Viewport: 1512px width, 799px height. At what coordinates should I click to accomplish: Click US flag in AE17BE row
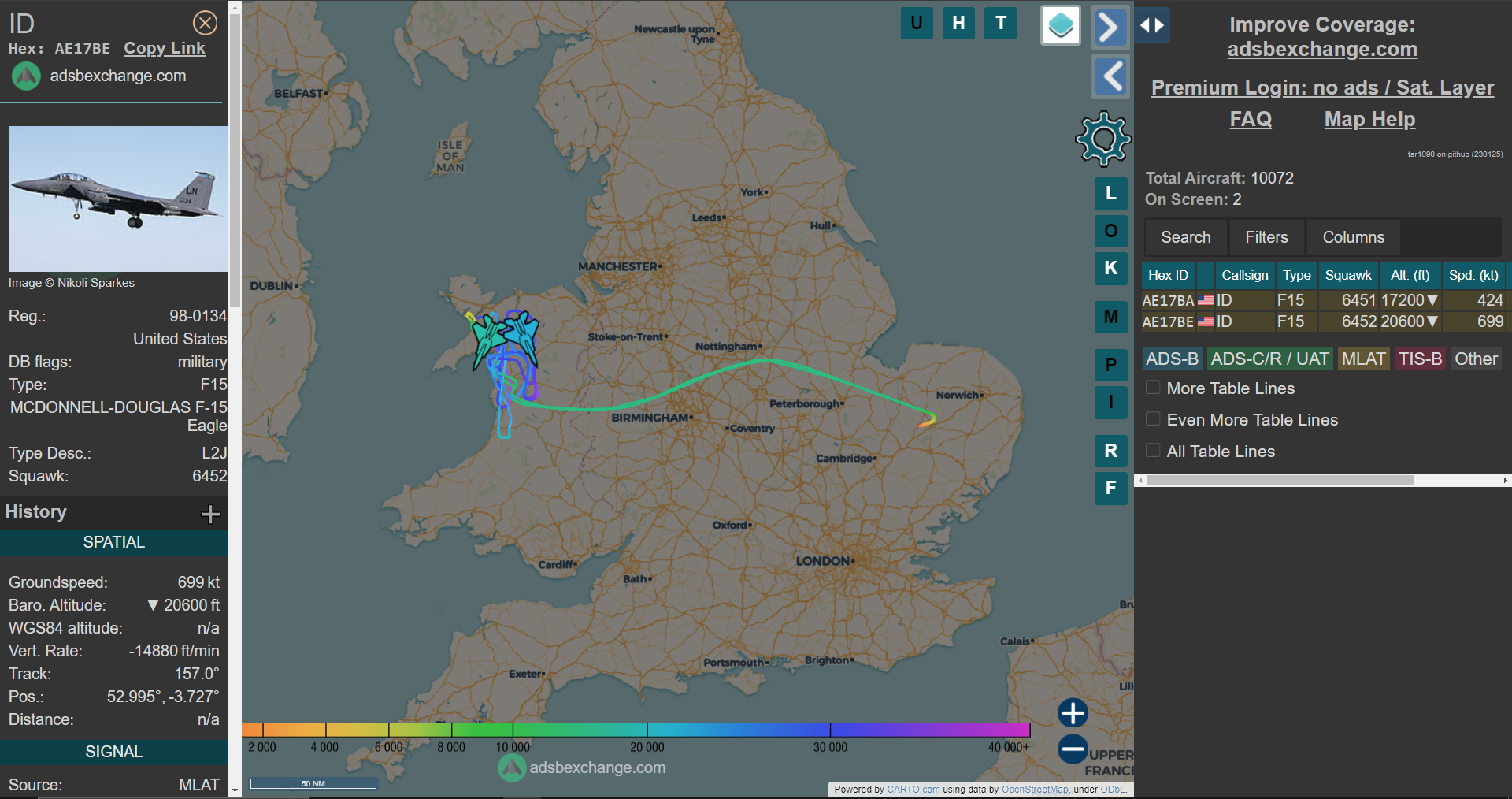coord(1206,321)
